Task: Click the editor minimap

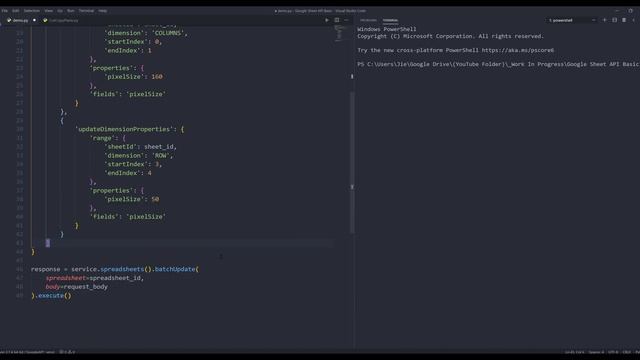Action: [x=340, y=33]
